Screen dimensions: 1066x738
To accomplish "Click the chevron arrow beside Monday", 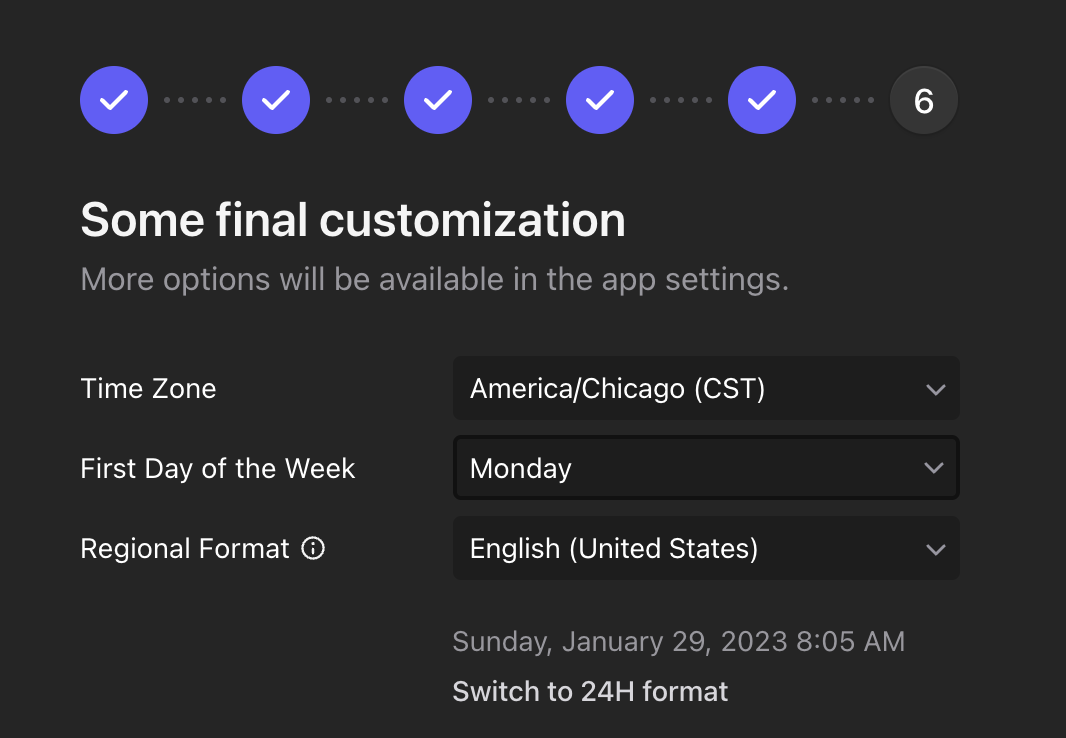I will tap(935, 468).
